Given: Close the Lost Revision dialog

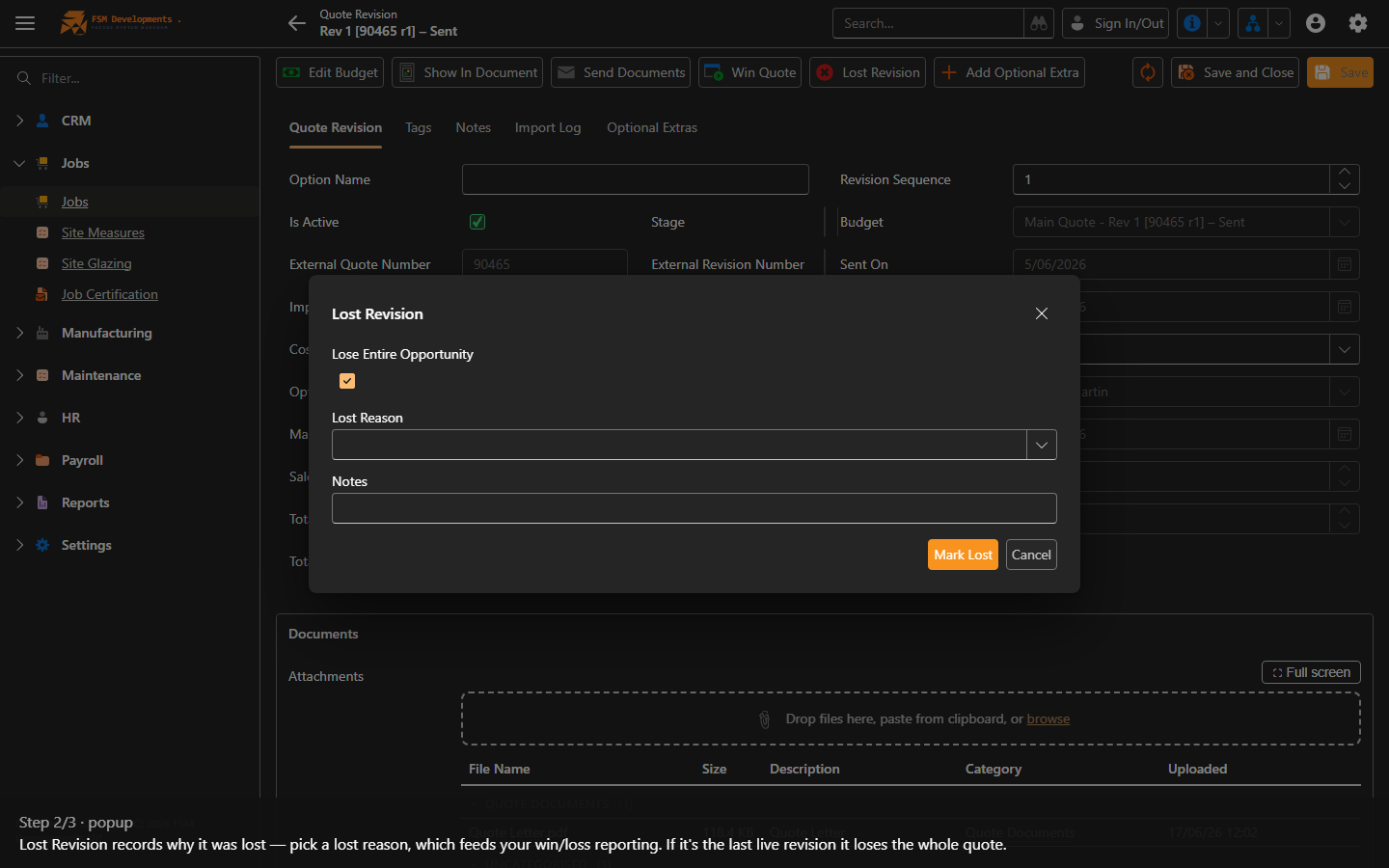Looking at the screenshot, I should (x=1042, y=313).
